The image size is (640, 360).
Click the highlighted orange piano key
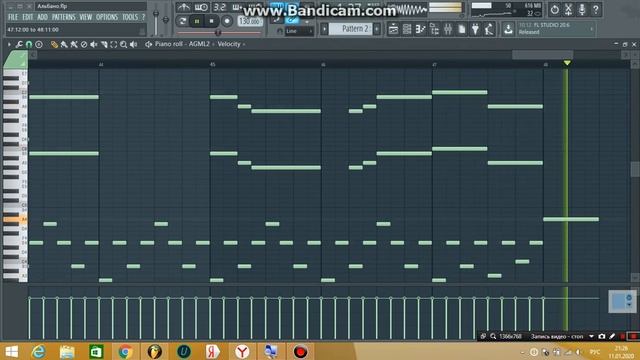click(15, 220)
